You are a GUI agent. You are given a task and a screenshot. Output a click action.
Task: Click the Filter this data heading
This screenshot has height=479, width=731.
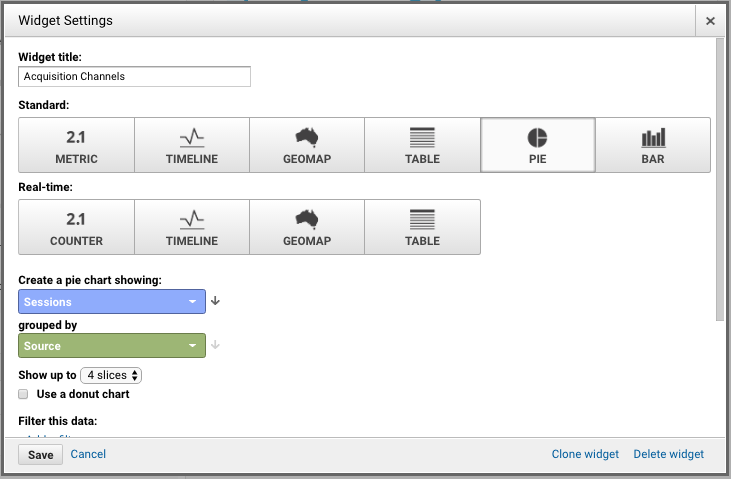[58, 421]
